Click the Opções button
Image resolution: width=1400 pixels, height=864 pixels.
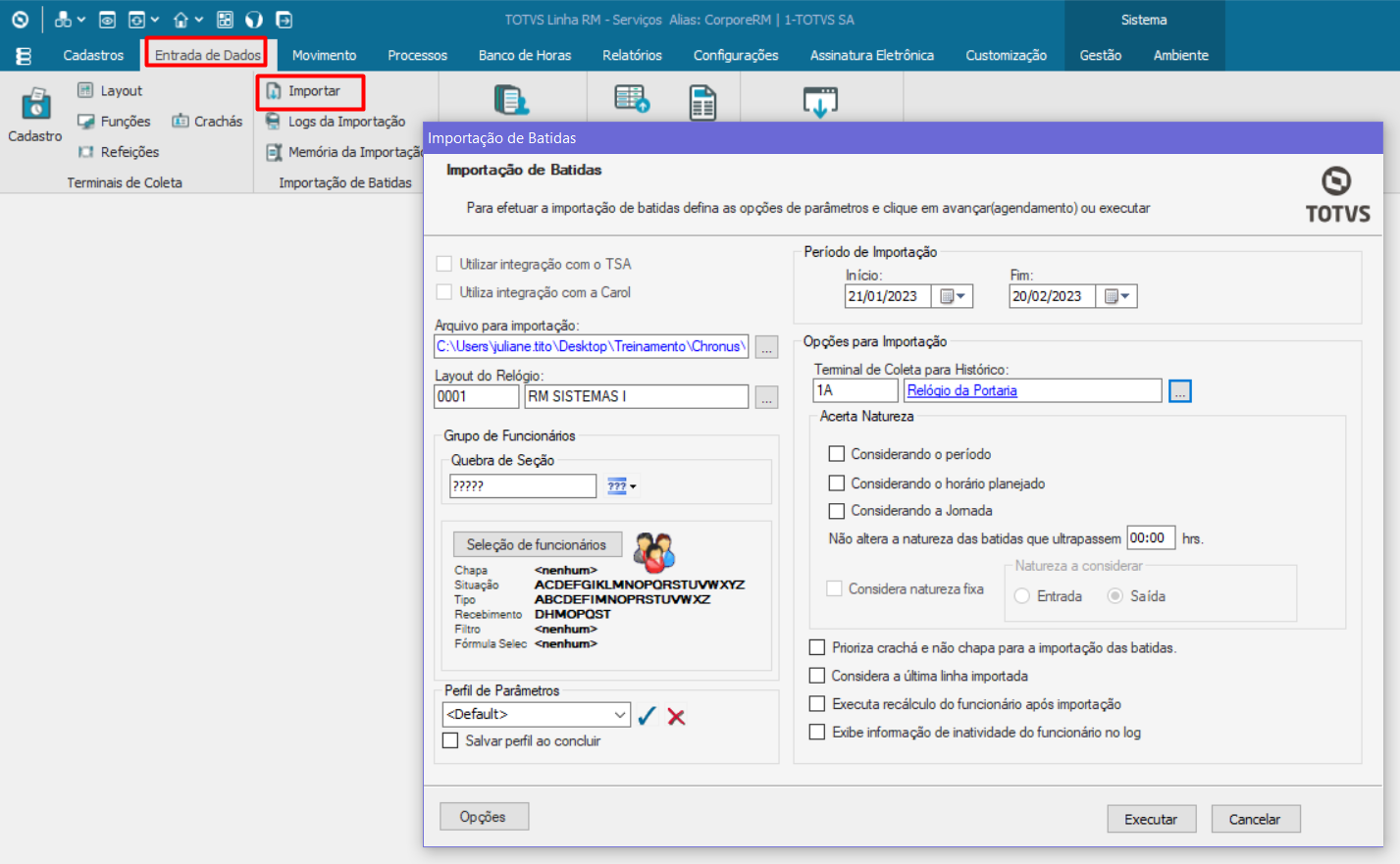point(483,817)
